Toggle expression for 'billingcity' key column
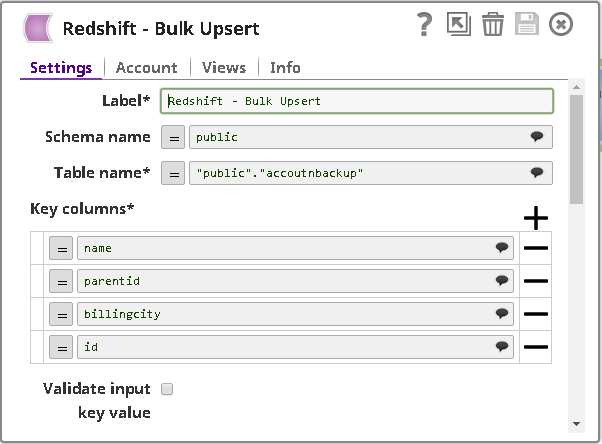Screen dimensions: 602x444 pos(61,315)
